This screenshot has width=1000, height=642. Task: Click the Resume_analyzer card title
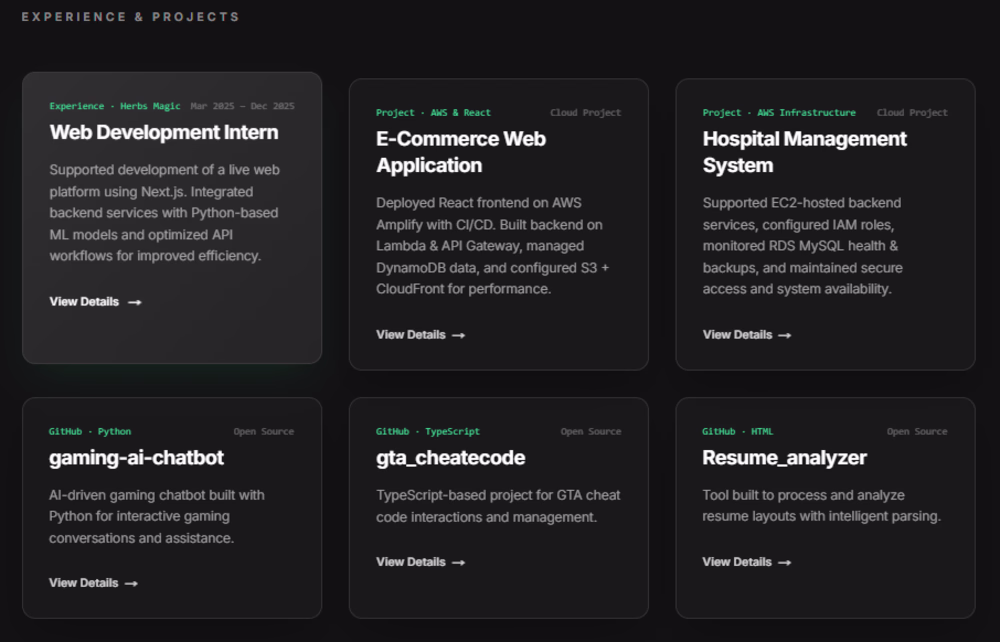(784, 458)
